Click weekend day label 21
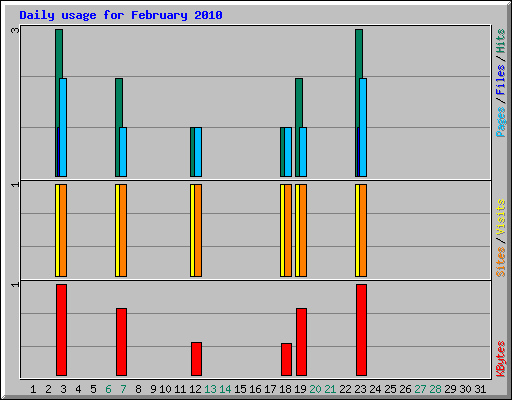The image size is (512, 400). pos(330,389)
